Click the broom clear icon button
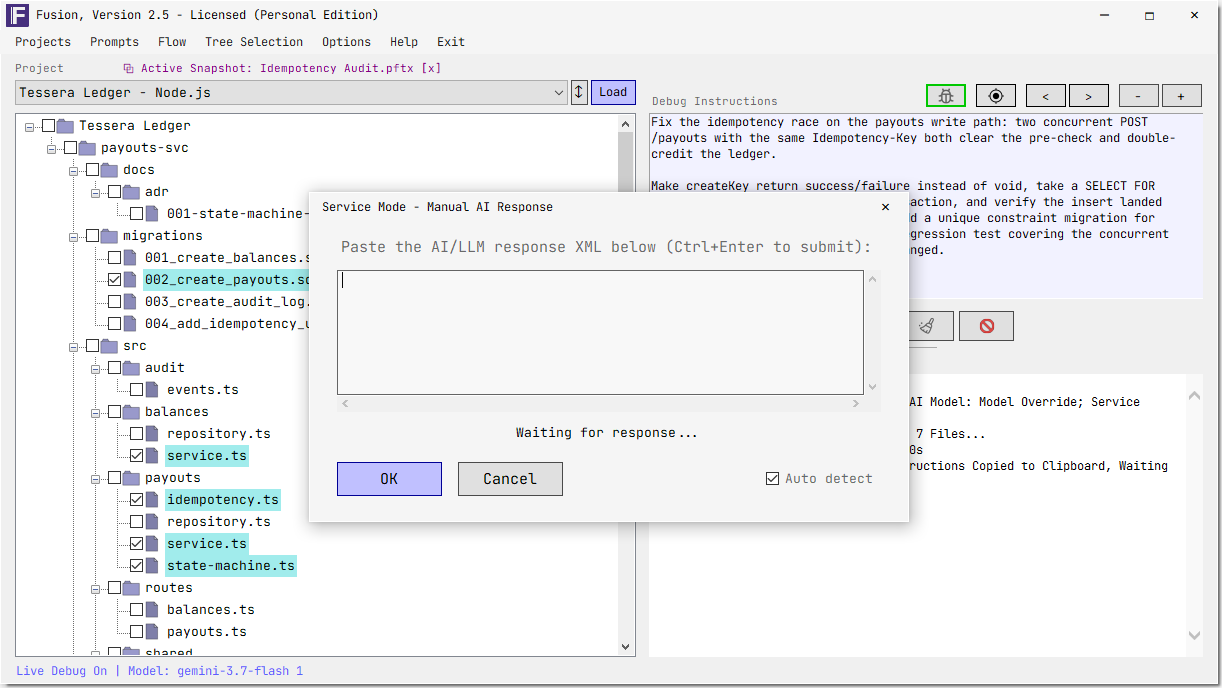This screenshot has height=688, width=1222. (x=926, y=326)
